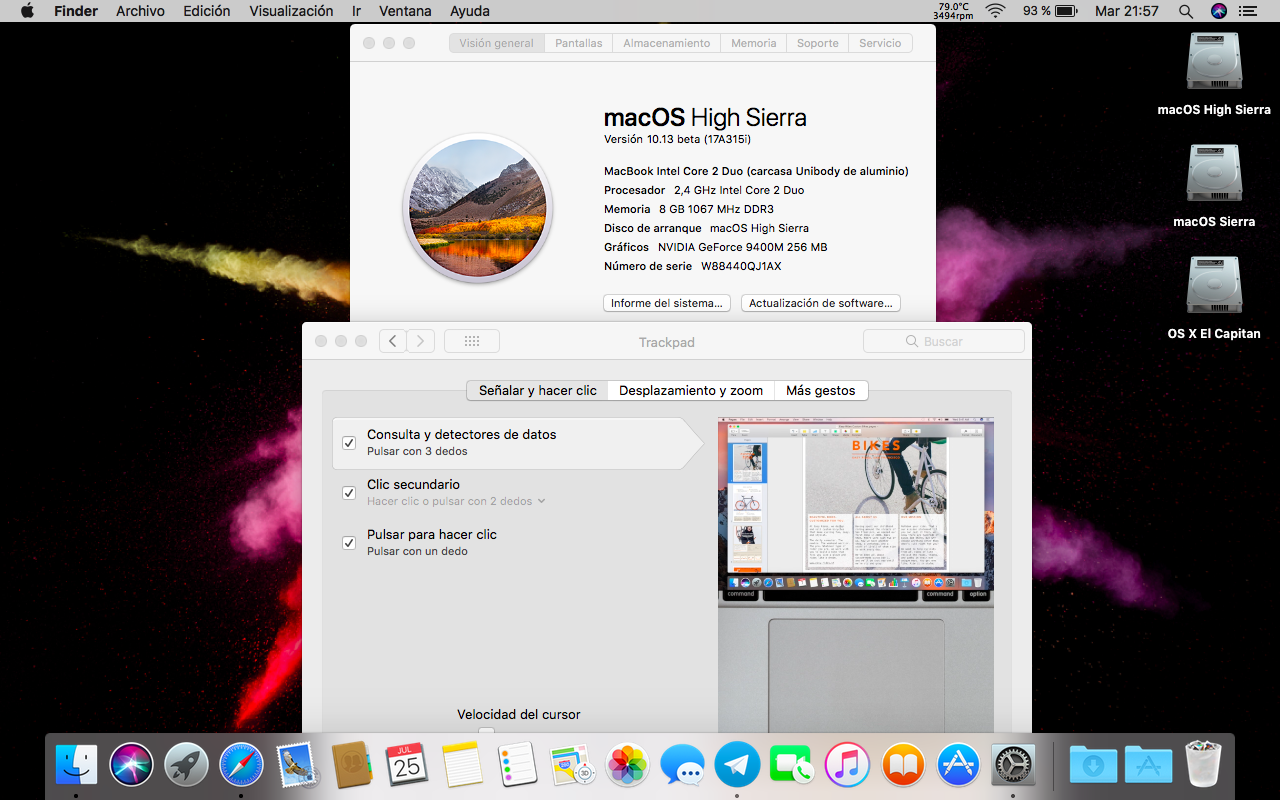
Task: Switch to Soporte tab
Action: coord(818,43)
